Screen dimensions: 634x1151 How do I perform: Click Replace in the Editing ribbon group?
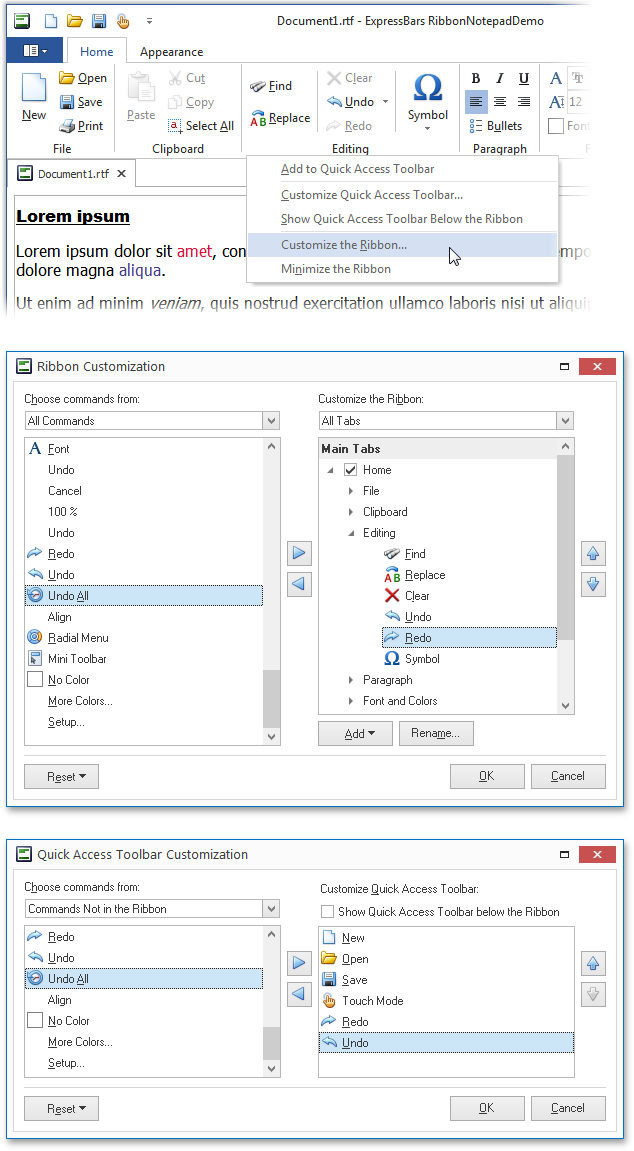point(280,118)
